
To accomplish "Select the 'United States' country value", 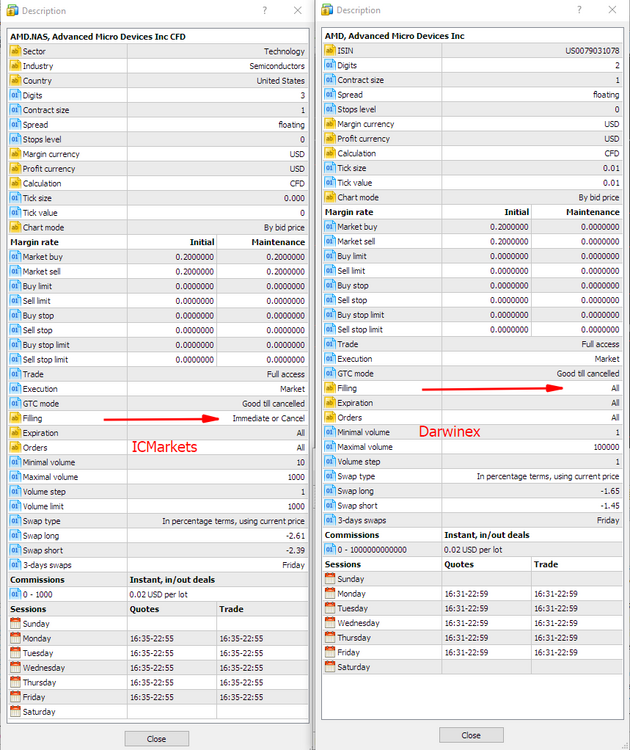I will pyautogui.click(x=280, y=81).
